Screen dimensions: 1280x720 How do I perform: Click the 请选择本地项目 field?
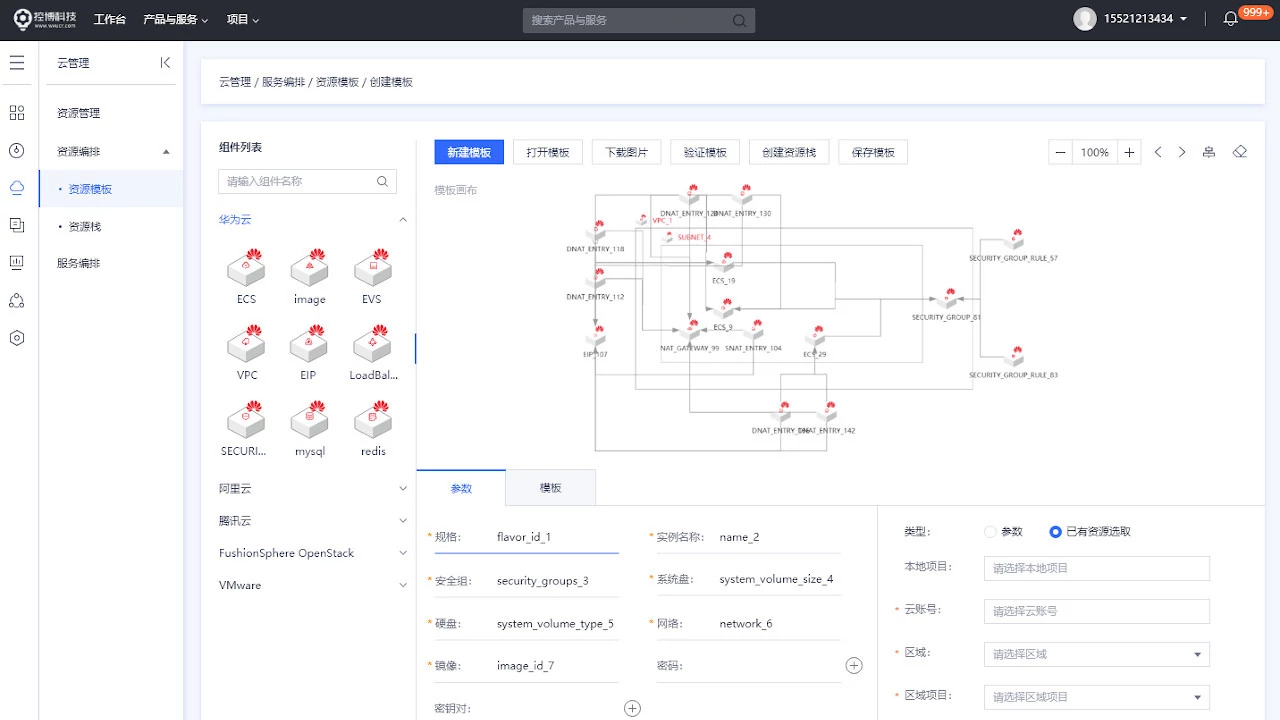point(1097,568)
